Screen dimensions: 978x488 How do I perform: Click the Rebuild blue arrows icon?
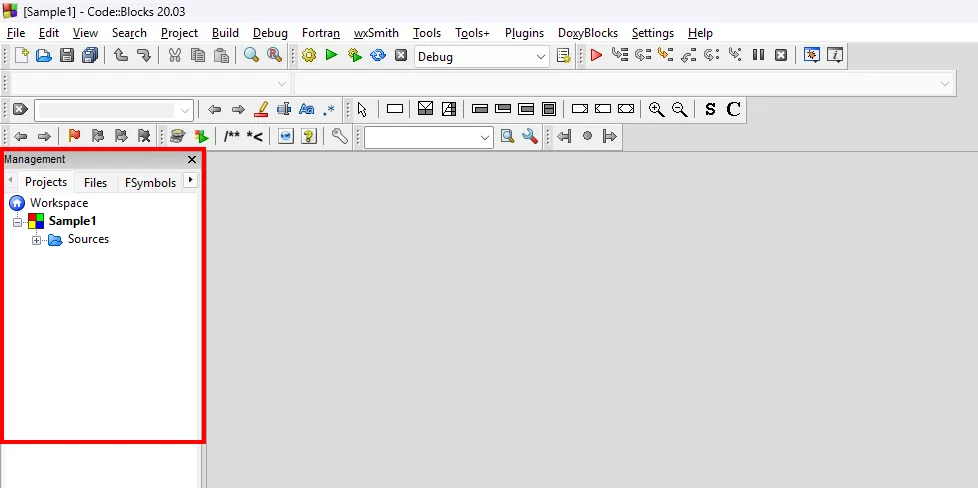(377, 56)
